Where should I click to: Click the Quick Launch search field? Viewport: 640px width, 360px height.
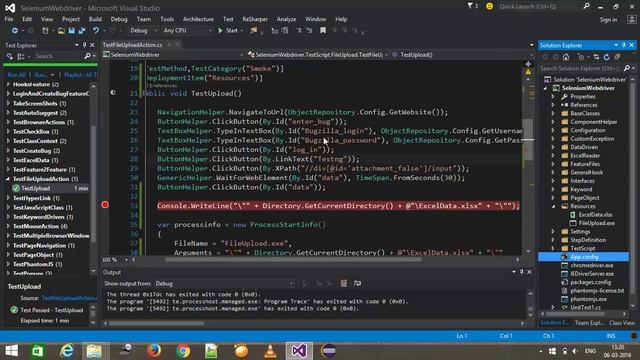[x=540, y=7]
